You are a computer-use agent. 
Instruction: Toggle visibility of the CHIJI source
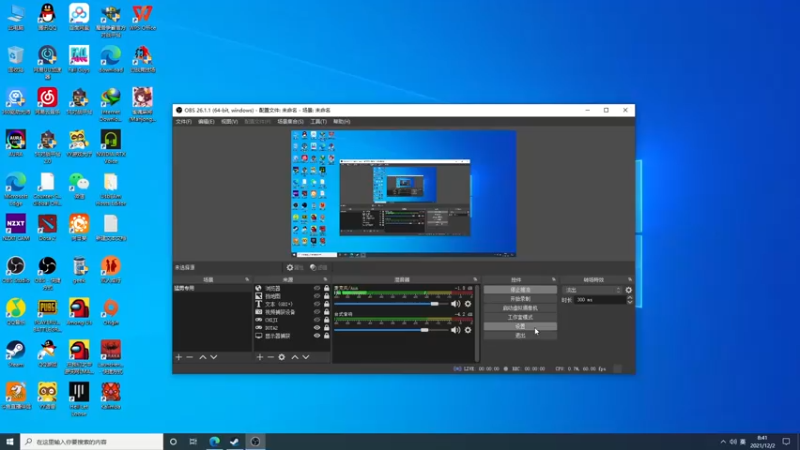(x=317, y=320)
